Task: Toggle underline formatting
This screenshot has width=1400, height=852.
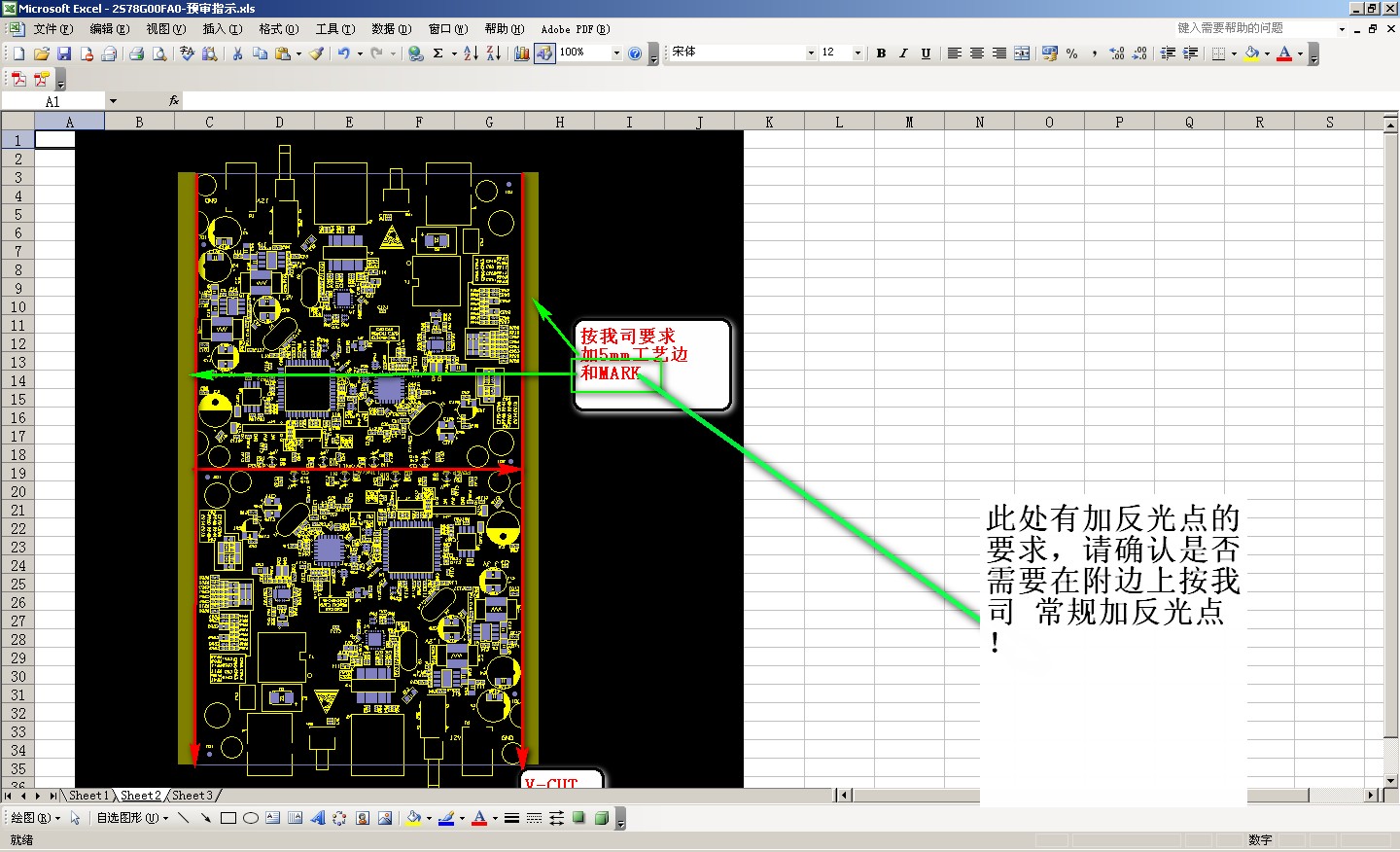Action: coord(926,53)
